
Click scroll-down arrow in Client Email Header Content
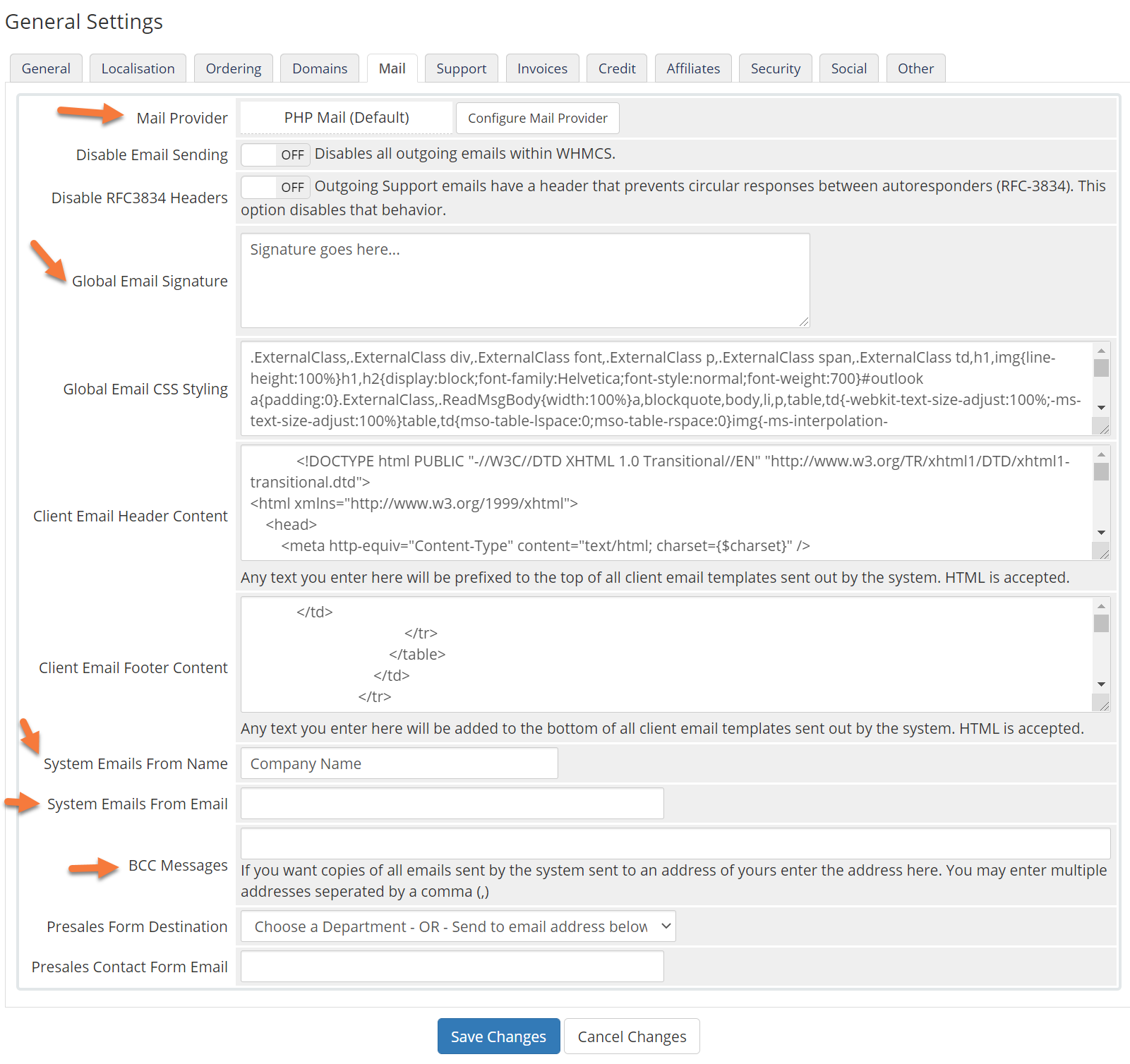pyautogui.click(x=1101, y=533)
